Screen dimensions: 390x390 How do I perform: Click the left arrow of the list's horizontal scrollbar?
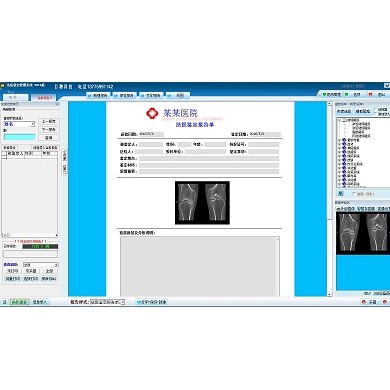coord(4,235)
